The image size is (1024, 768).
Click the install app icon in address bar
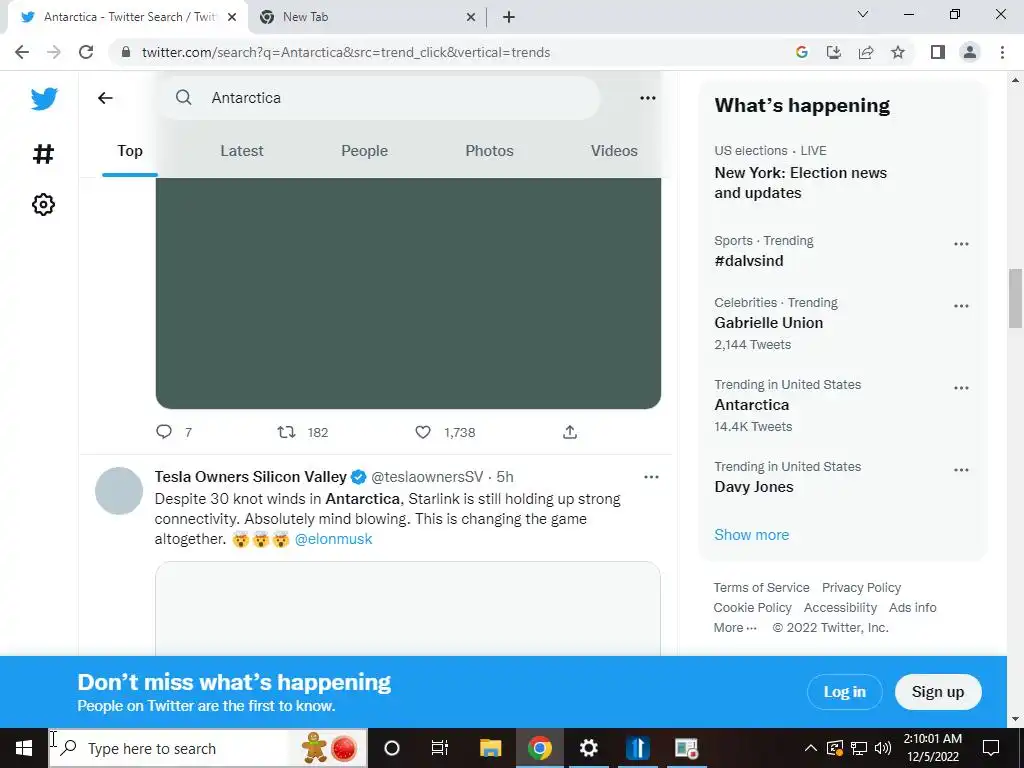coord(834,52)
